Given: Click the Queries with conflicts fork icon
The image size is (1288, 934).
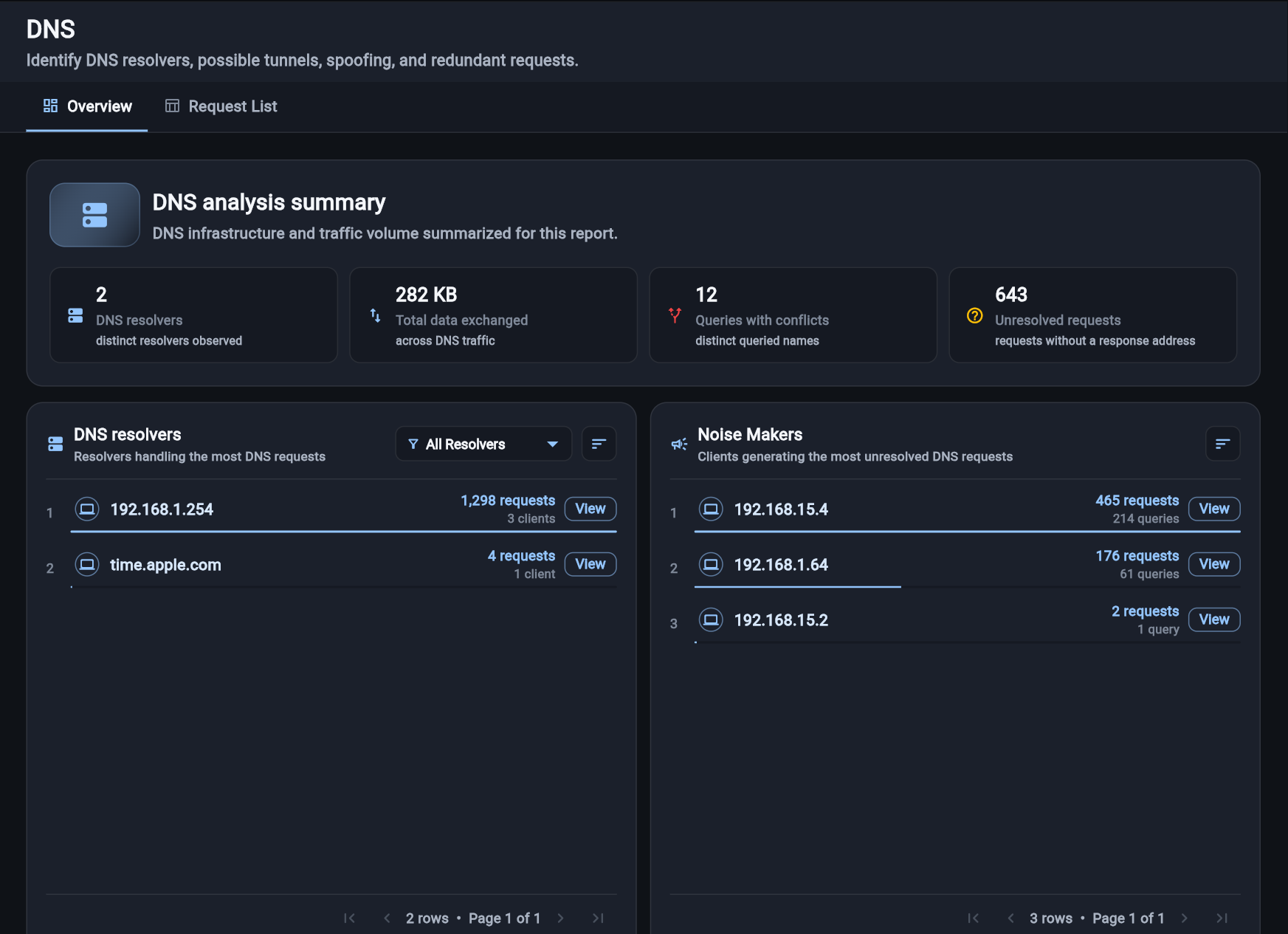Looking at the screenshot, I should (x=675, y=315).
